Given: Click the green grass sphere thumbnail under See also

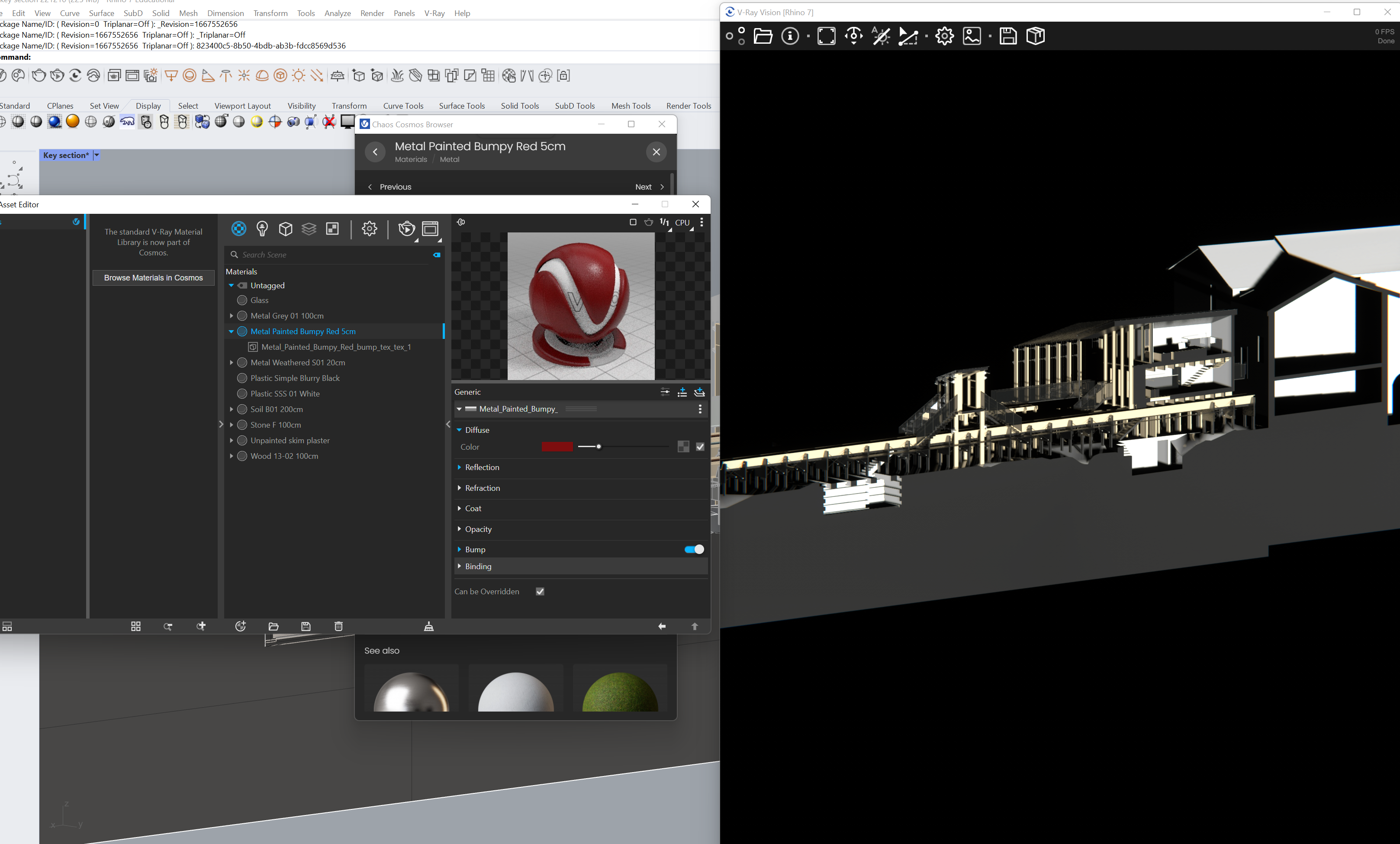Looking at the screenshot, I should coord(620,688).
